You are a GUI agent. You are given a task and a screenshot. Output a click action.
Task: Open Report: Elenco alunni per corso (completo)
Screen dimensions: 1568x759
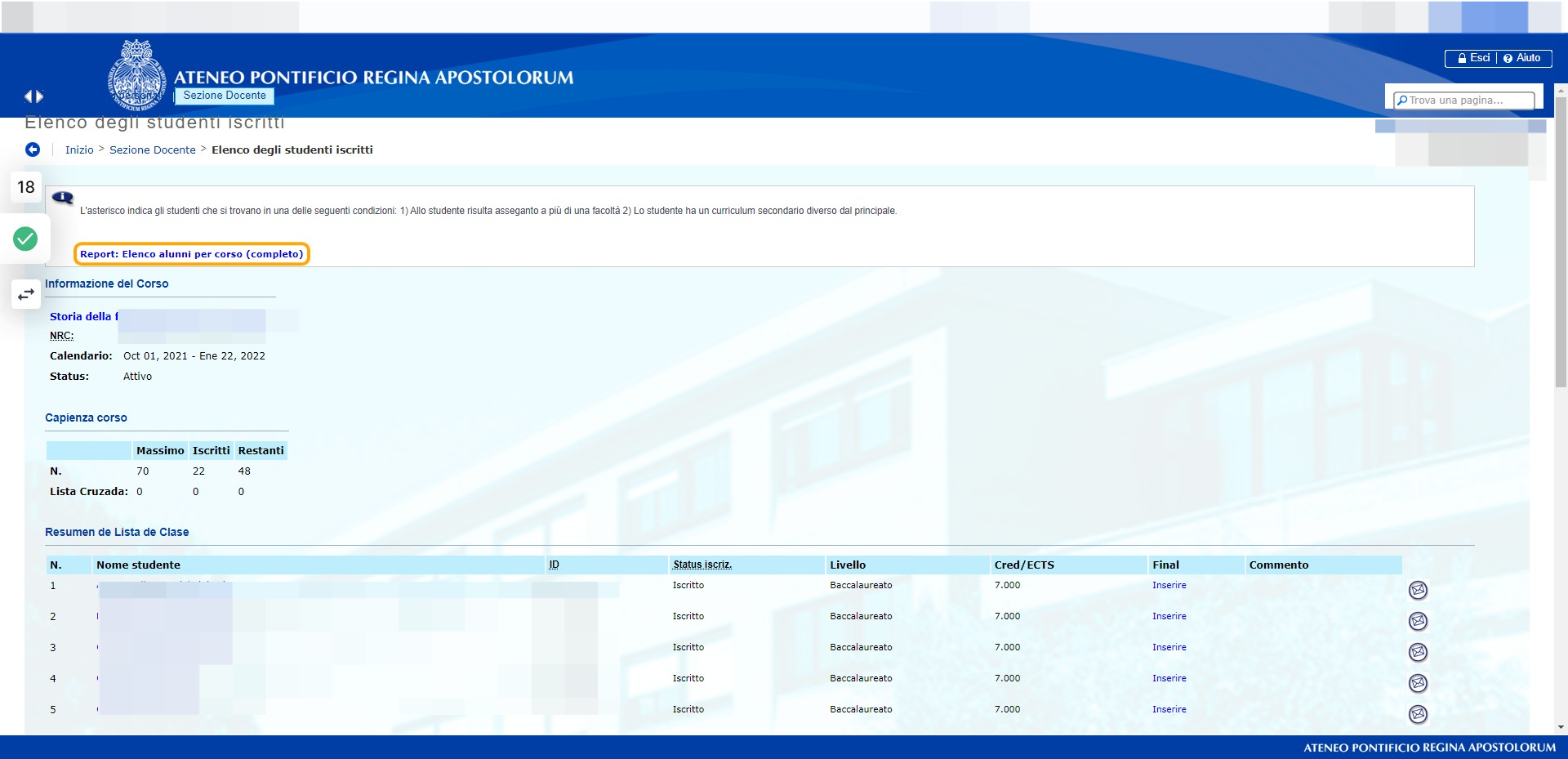coord(192,254)
